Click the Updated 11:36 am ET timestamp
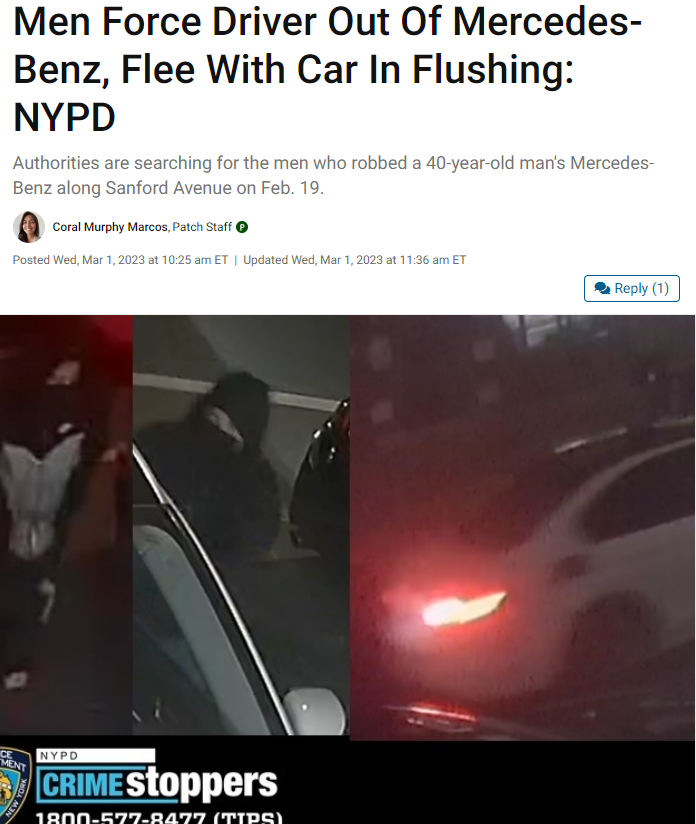Image resolution: width=696 pixels, height=824 pixels. [354, 260]
